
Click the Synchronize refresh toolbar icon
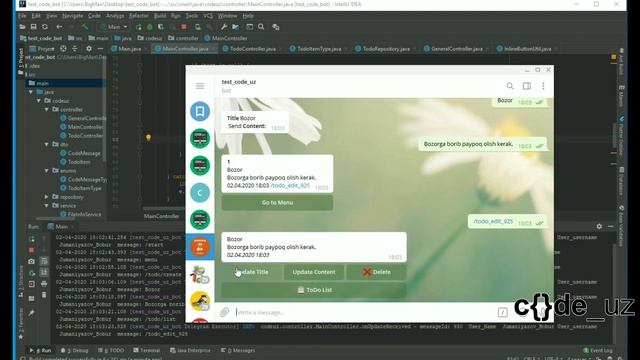coord(45,27)
